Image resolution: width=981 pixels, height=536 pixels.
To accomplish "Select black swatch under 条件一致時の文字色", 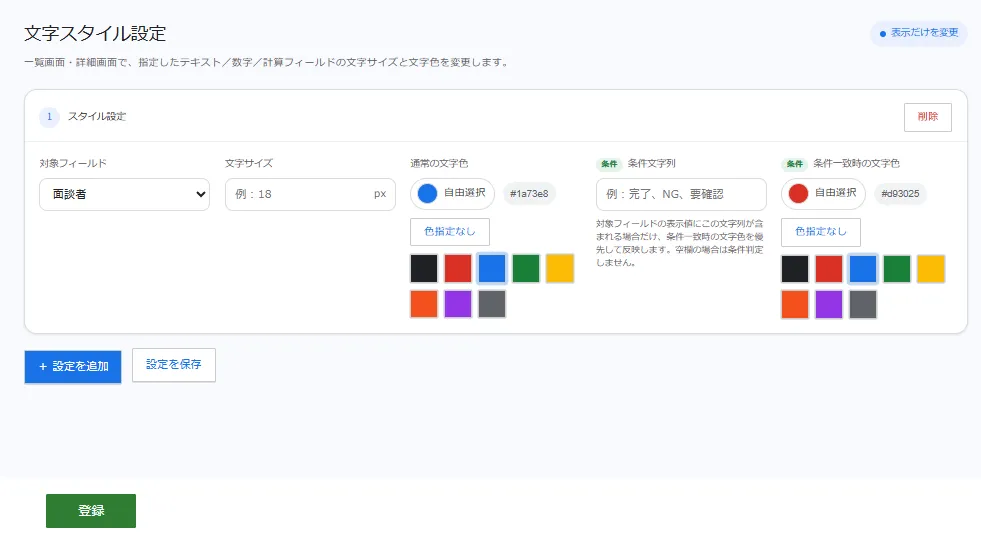I will (x=795, y=270).
